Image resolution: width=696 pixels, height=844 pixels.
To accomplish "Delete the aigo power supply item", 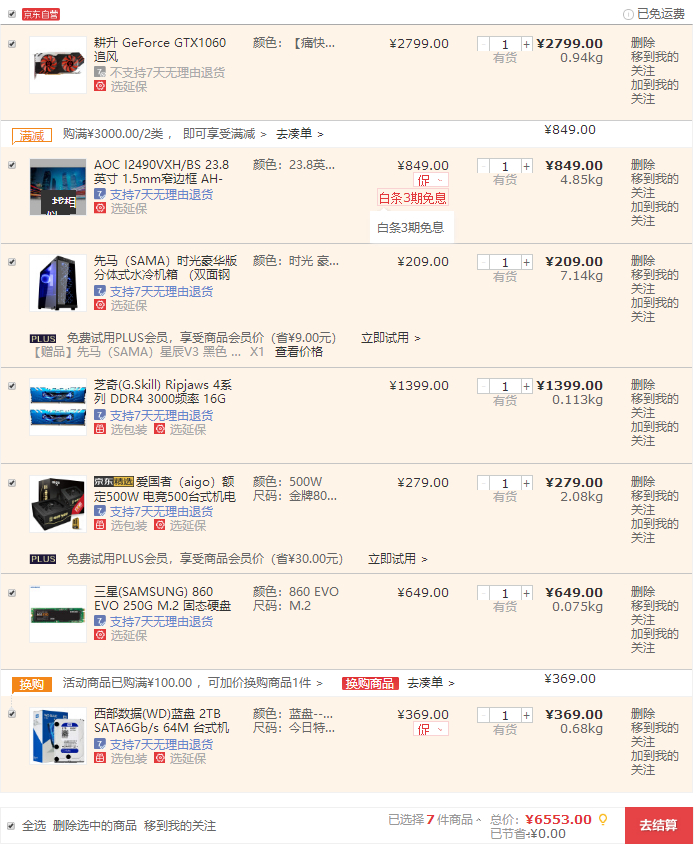I will pos(643,481).
